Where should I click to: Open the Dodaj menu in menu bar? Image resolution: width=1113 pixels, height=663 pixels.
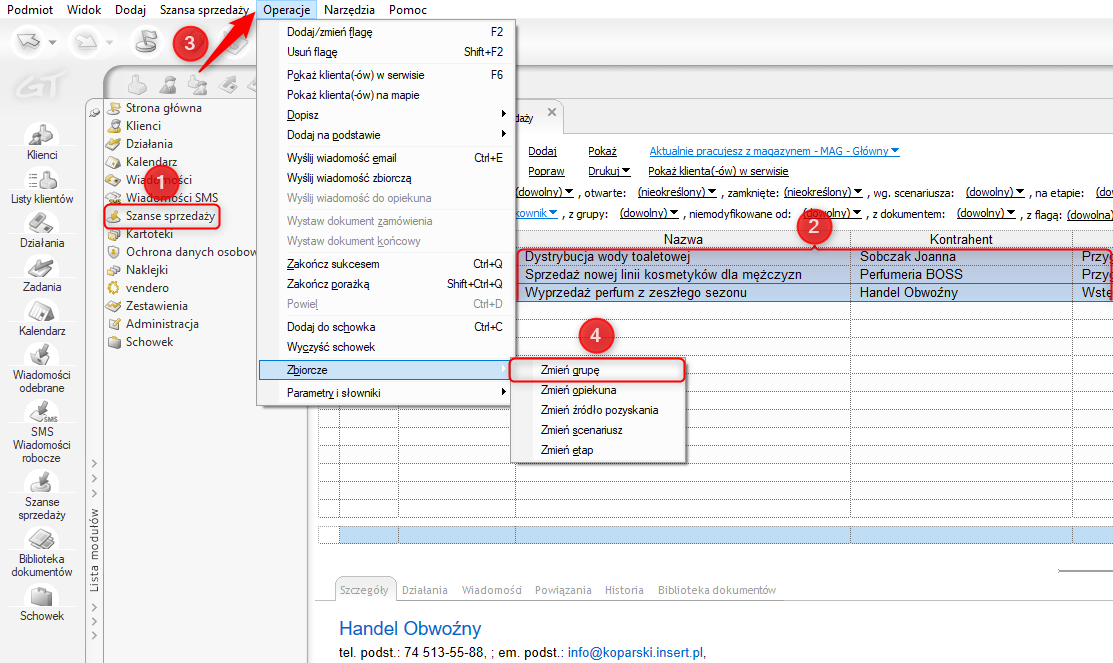tap(131, 9)
